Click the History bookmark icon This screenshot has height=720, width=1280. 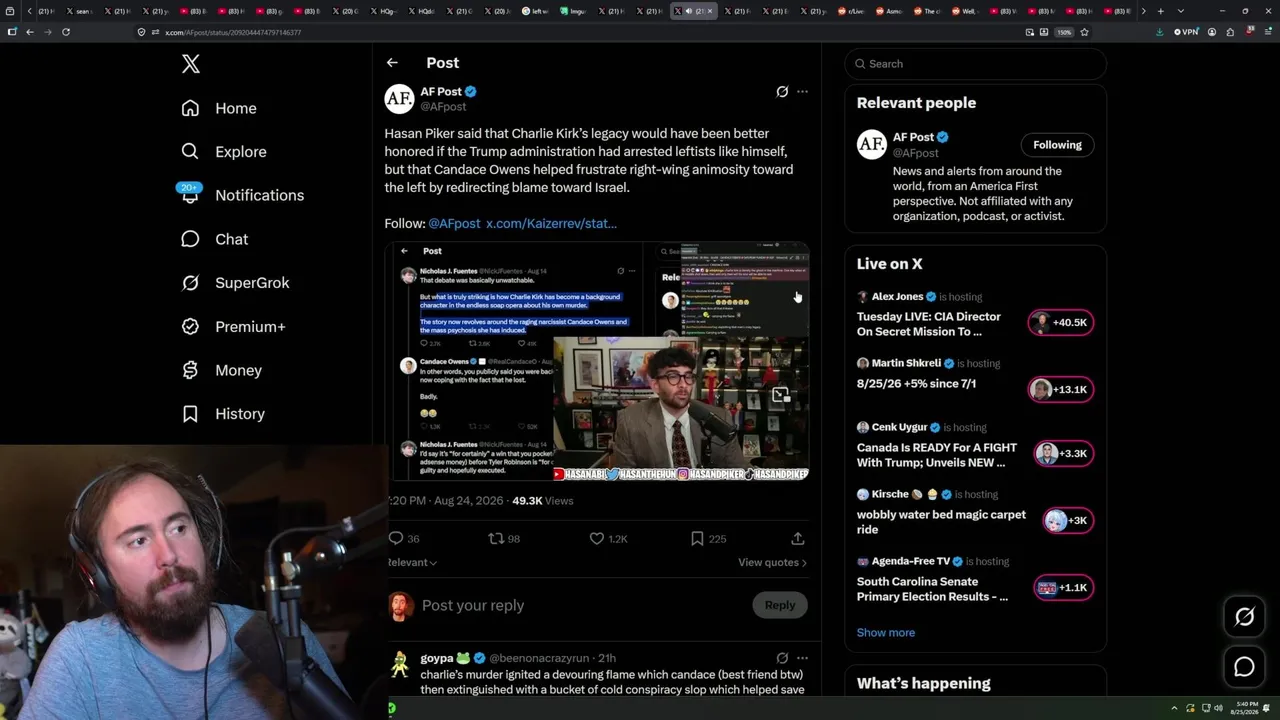pyautogui.click(x=190, y=414)
